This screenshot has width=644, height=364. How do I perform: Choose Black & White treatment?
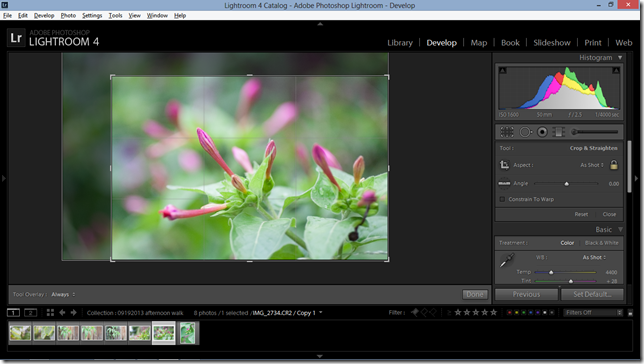click(x=602, y=243)
